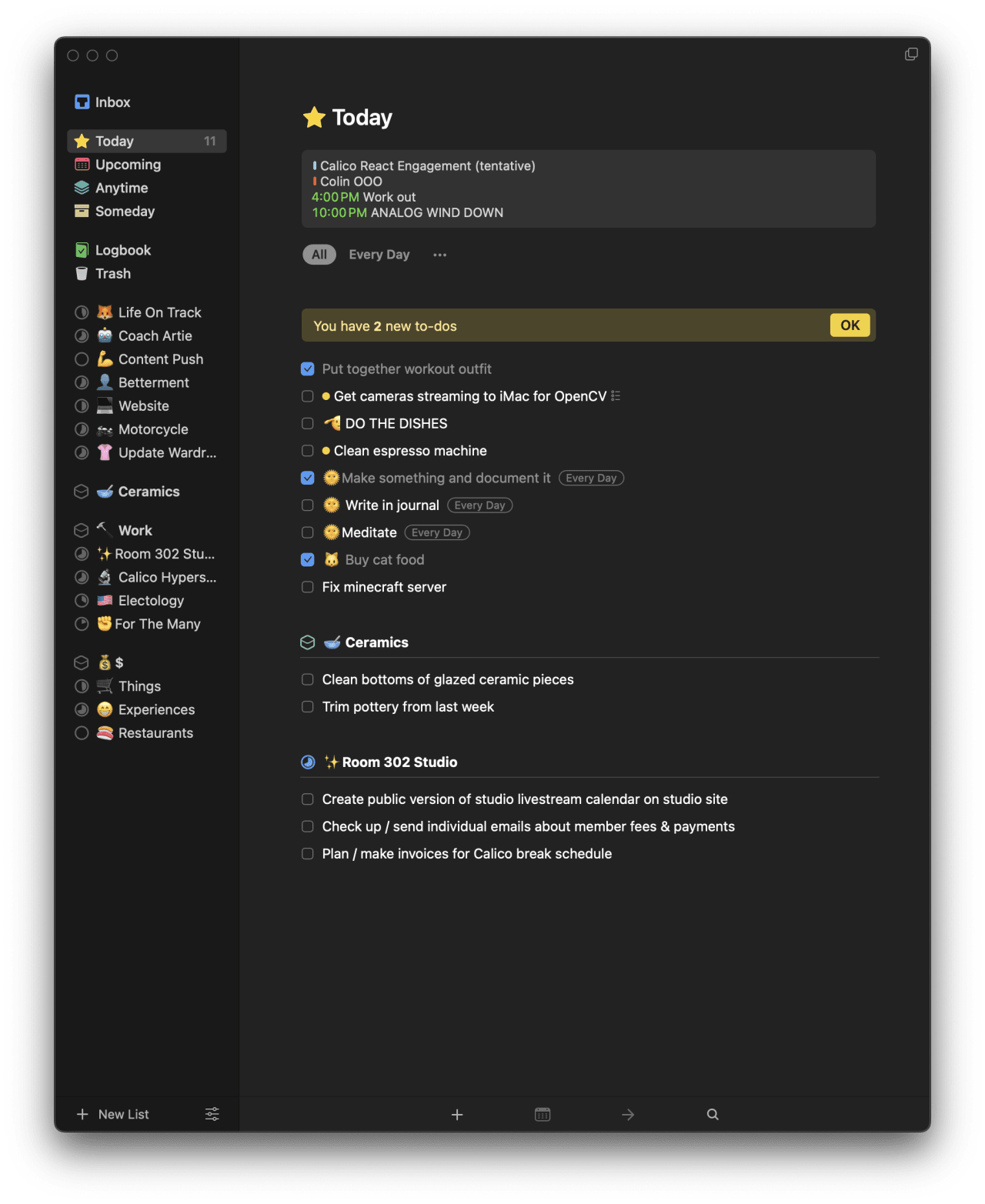This screenshot has height=1204, width=985.
Task: Expand the checklist on the OpenCV to-do
Action: pos(615,395)
